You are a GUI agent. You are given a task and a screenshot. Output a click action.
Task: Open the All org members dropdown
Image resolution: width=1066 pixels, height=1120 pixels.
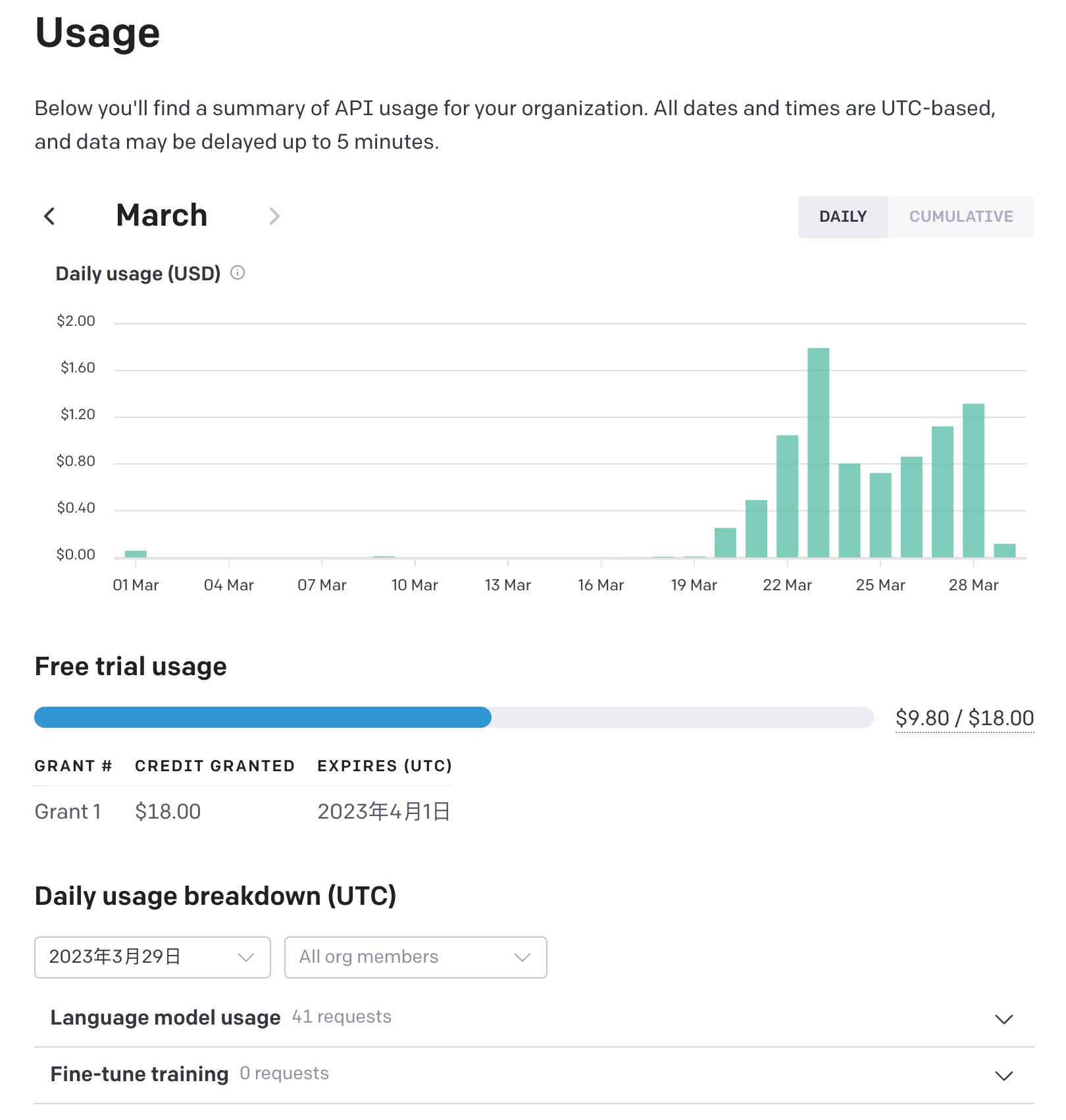415,957
